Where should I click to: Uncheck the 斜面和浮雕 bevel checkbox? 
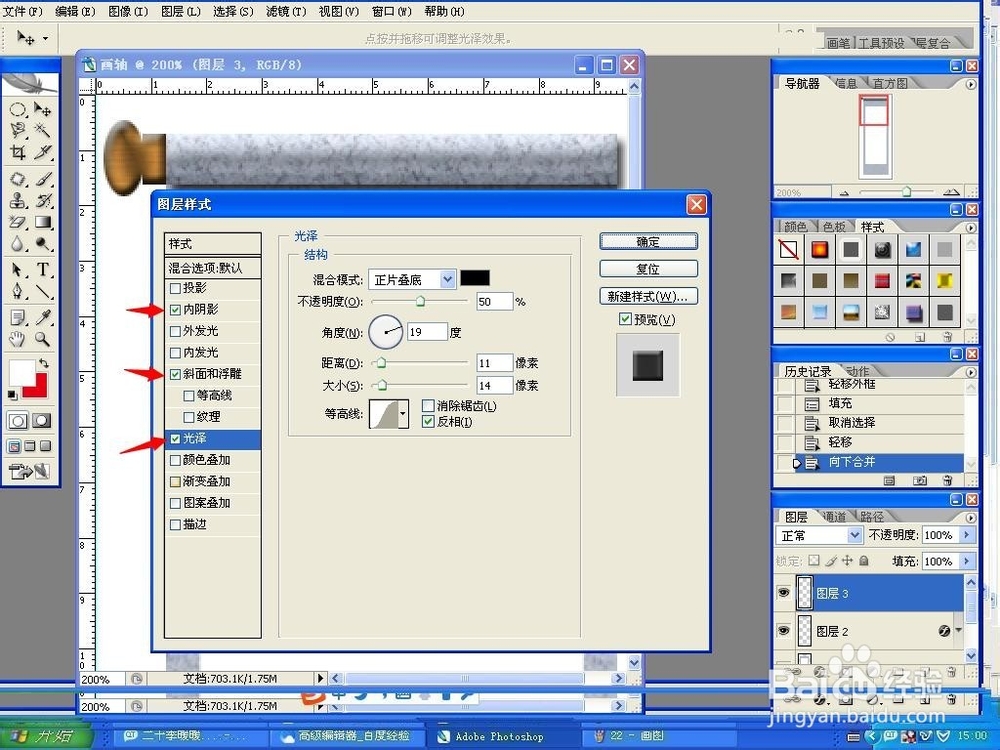point(175,374)
